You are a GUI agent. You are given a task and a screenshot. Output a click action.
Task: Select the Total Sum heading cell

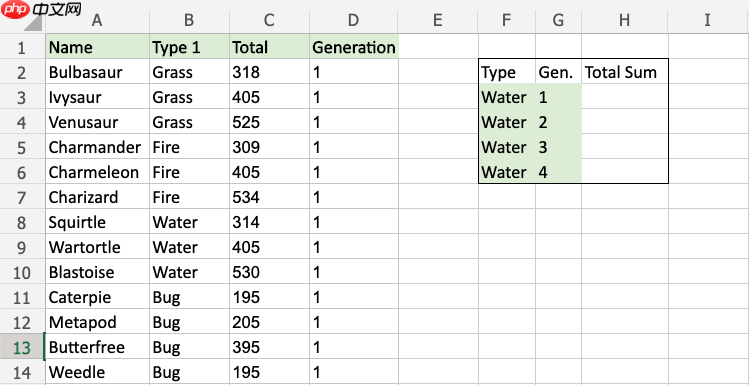click(624, 72)
